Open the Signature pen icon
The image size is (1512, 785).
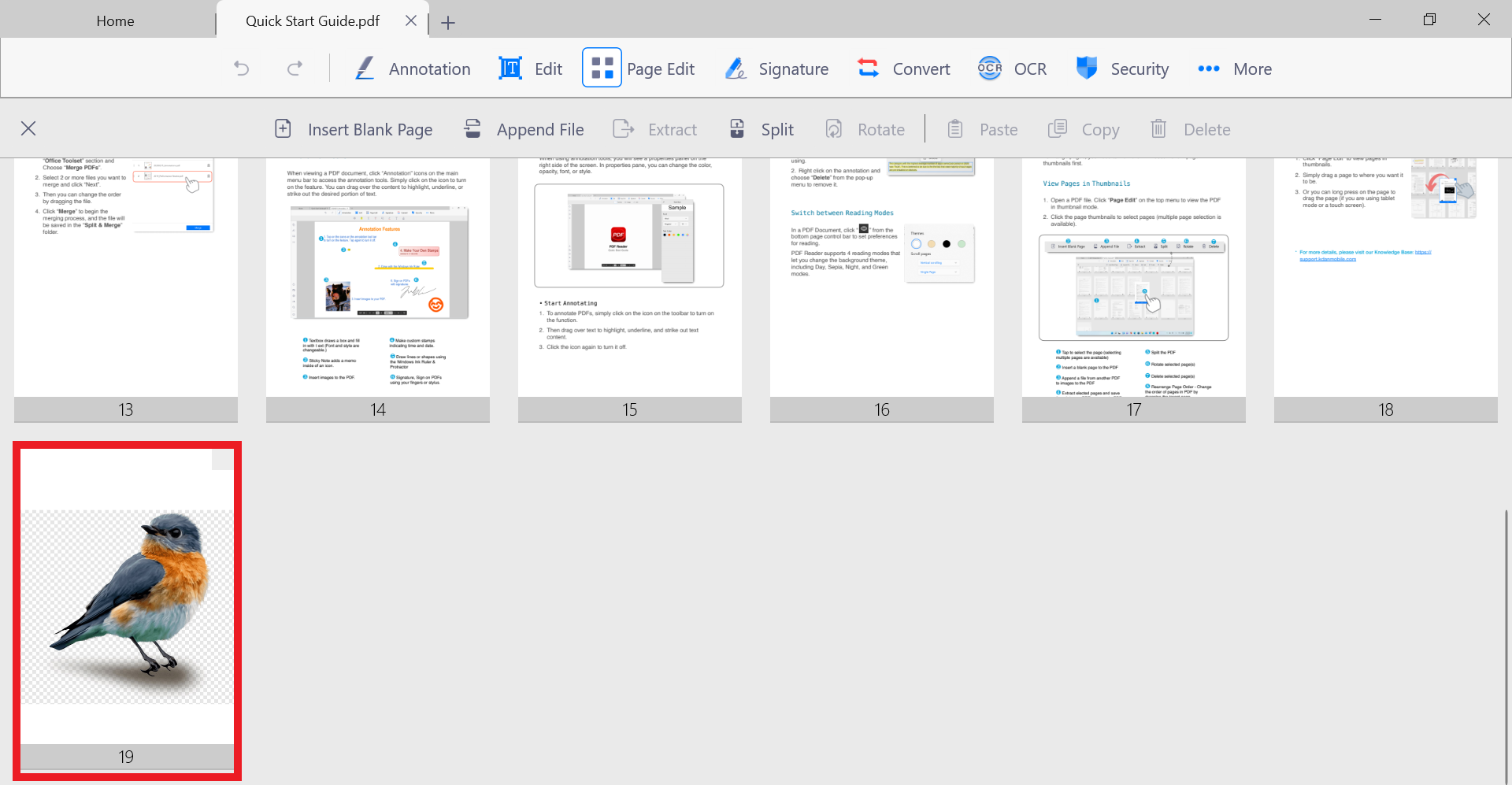click(736, 69)
